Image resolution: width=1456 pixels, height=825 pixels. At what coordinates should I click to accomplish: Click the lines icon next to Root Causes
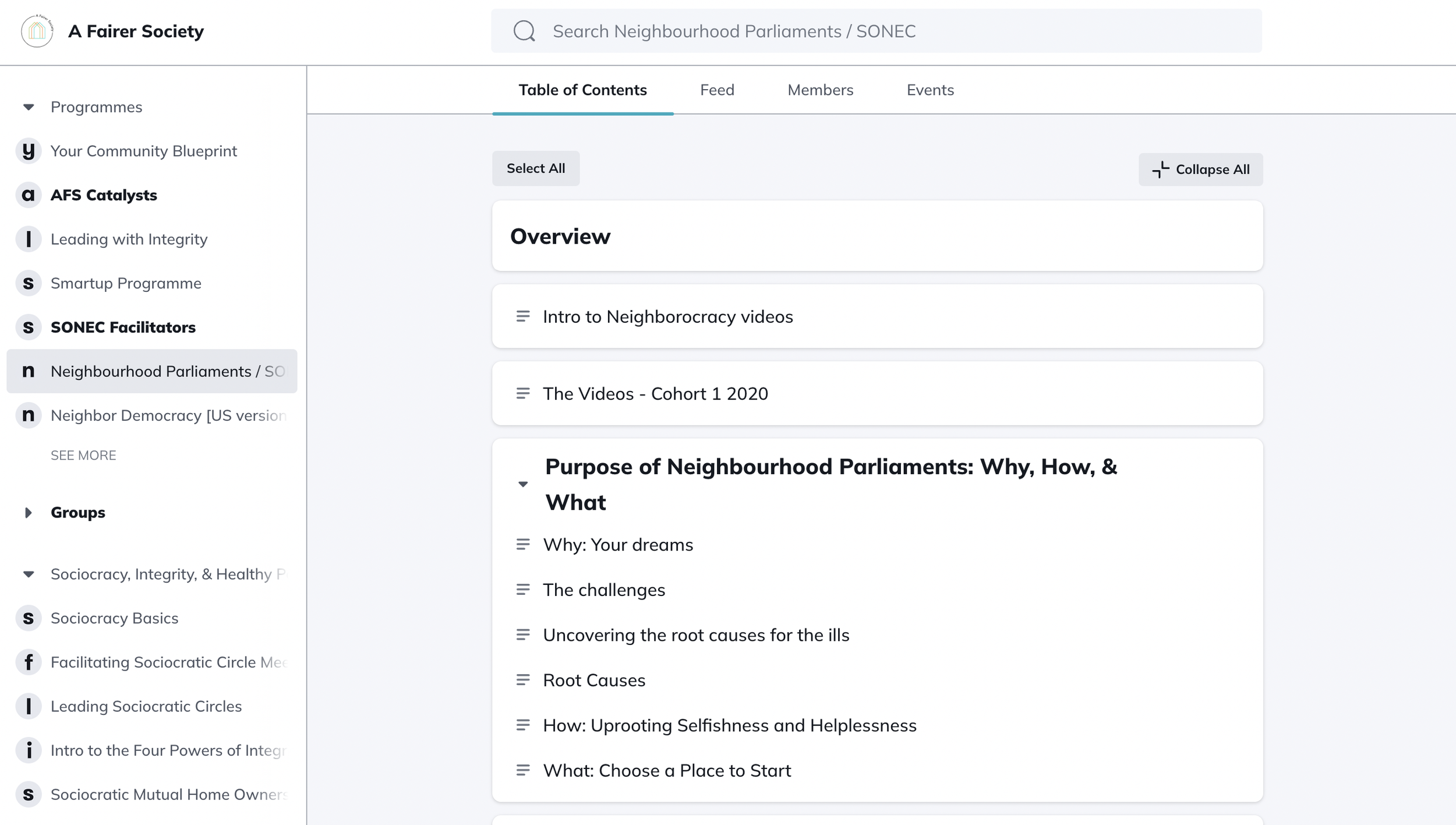(x=523, y=680)
